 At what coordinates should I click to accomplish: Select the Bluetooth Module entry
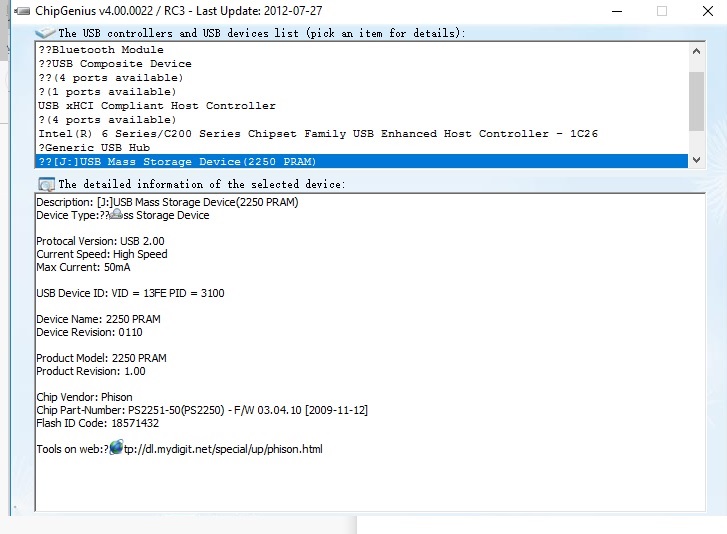coord(362,50)
